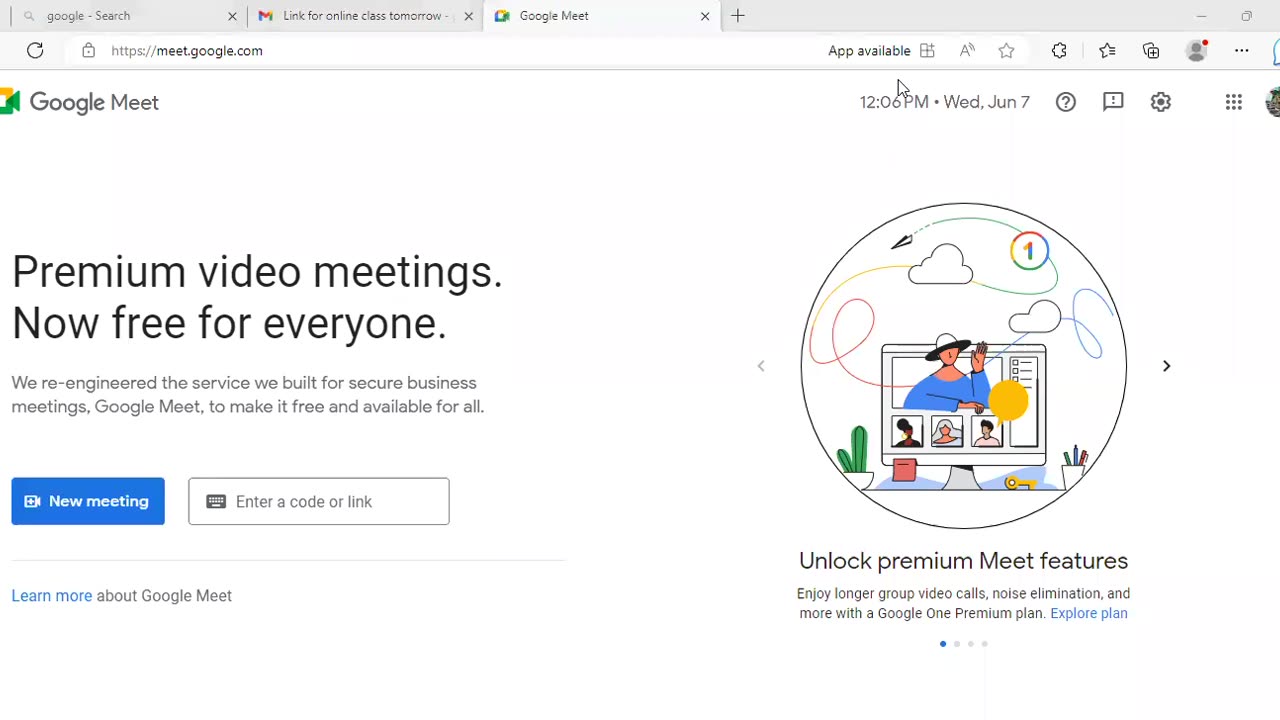Open the Google Meet Support help icon

point(1066,101)
